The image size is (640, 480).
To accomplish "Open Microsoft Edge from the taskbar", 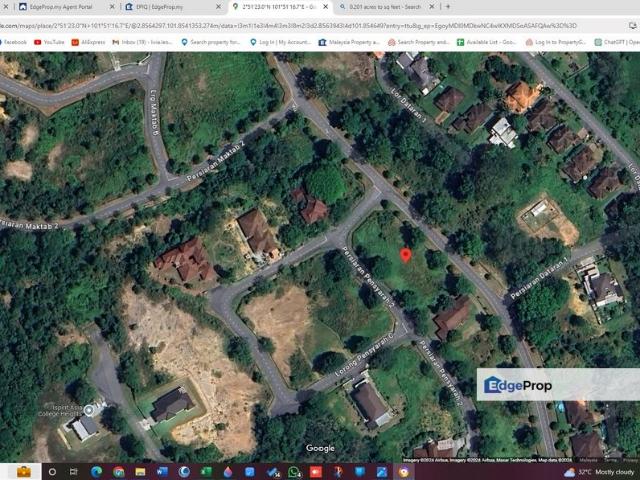I will pyautogui.click(x=96, y=471).
